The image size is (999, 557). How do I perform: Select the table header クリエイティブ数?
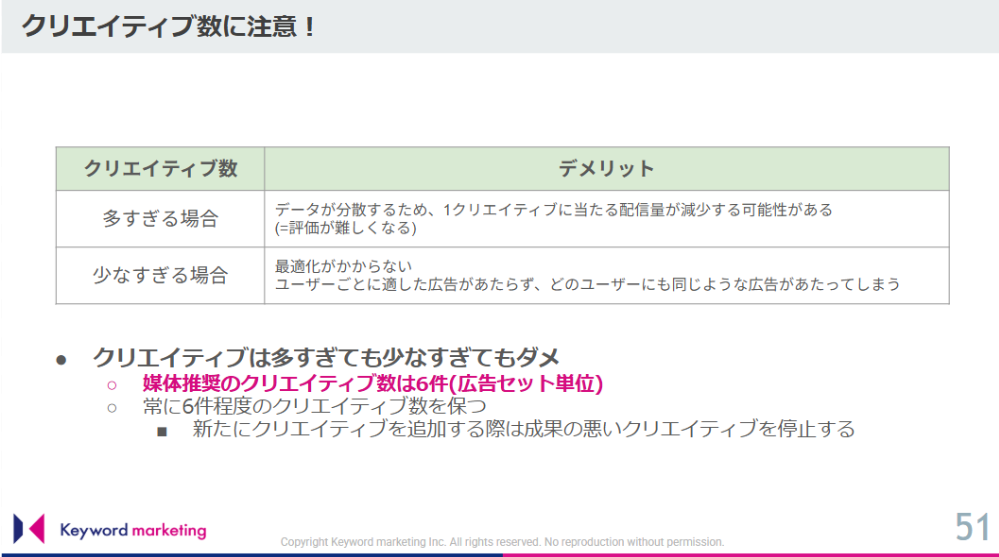click(161, 169)
